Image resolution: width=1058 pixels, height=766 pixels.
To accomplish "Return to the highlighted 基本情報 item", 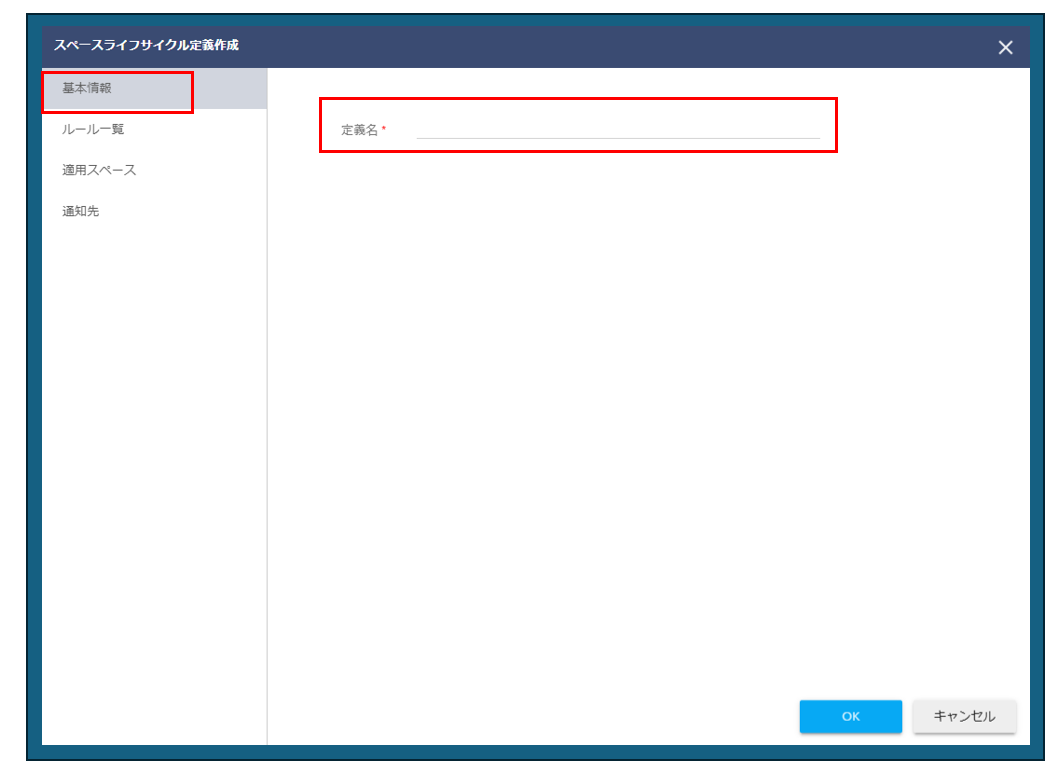I will [88, 88].
